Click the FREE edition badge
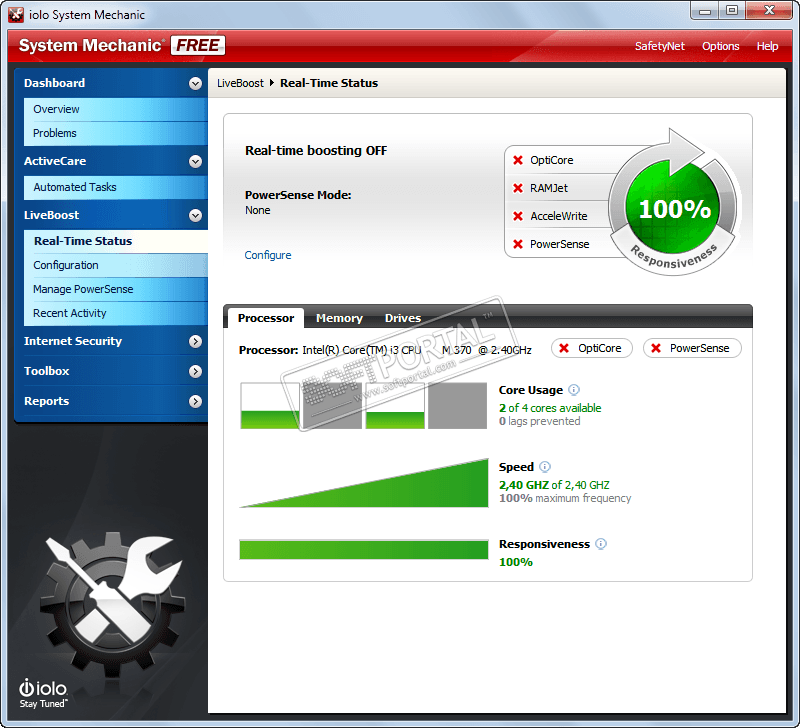Viewport: 800px width, 728px height. click(x=198, y=45)
